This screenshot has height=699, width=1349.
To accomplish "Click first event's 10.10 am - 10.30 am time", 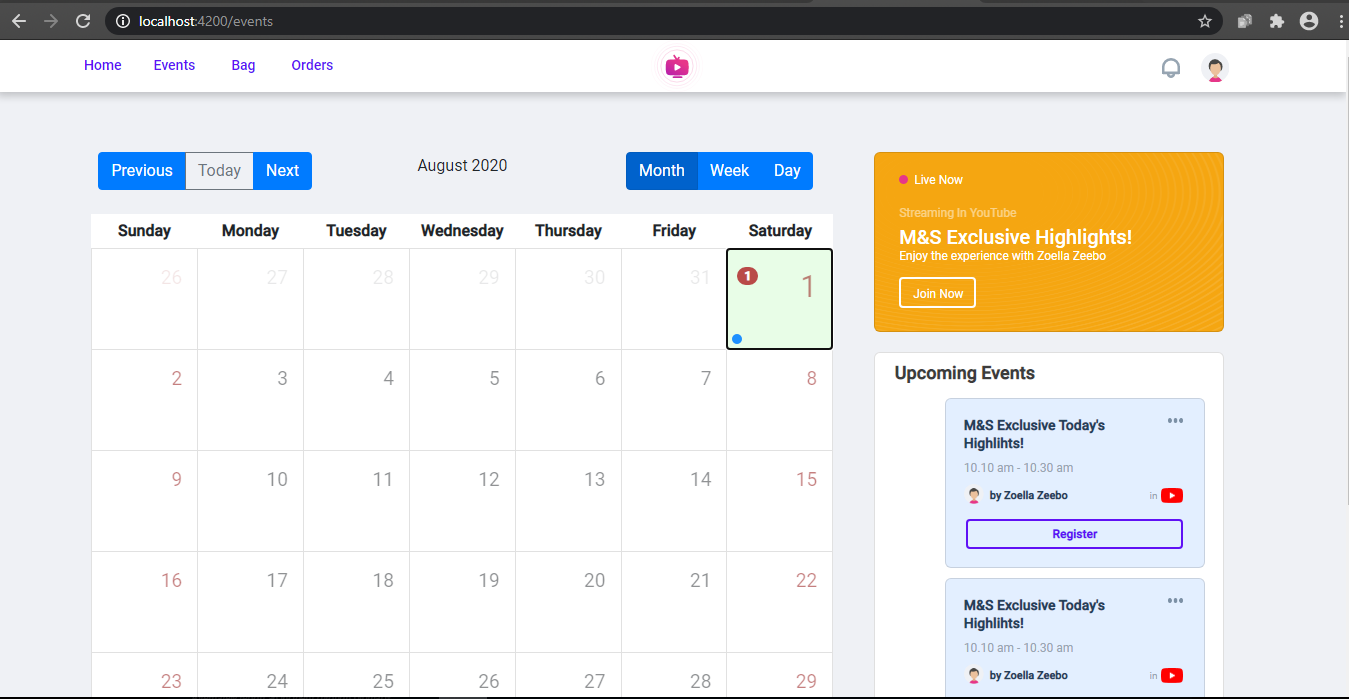I will (1019, 468).
